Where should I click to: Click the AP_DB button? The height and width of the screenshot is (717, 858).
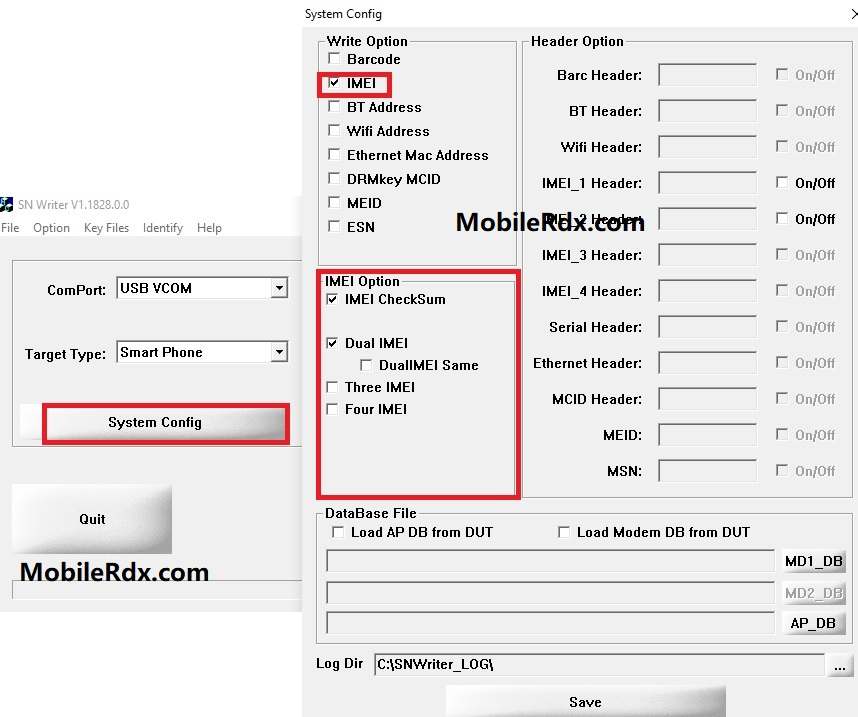(x=813, y=623)
